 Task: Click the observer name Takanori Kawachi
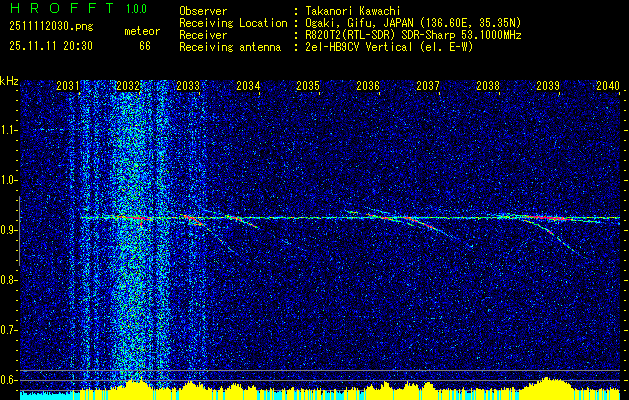(x=353, y=11)
